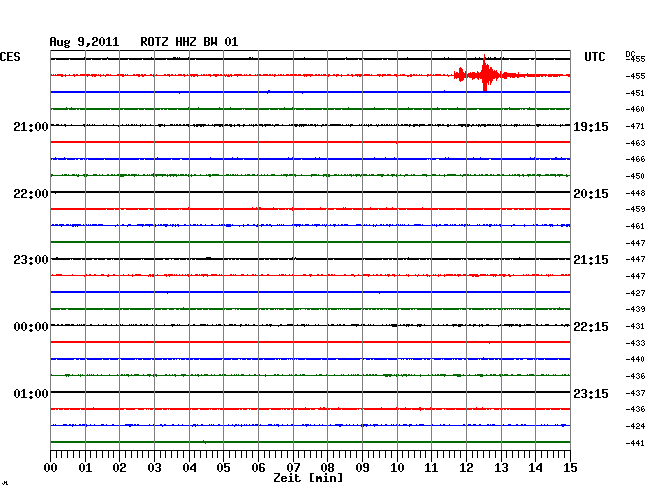The image size is (650, 494).
Task: Click the "Zeit [min]" axis title
Action: (308, 478)
